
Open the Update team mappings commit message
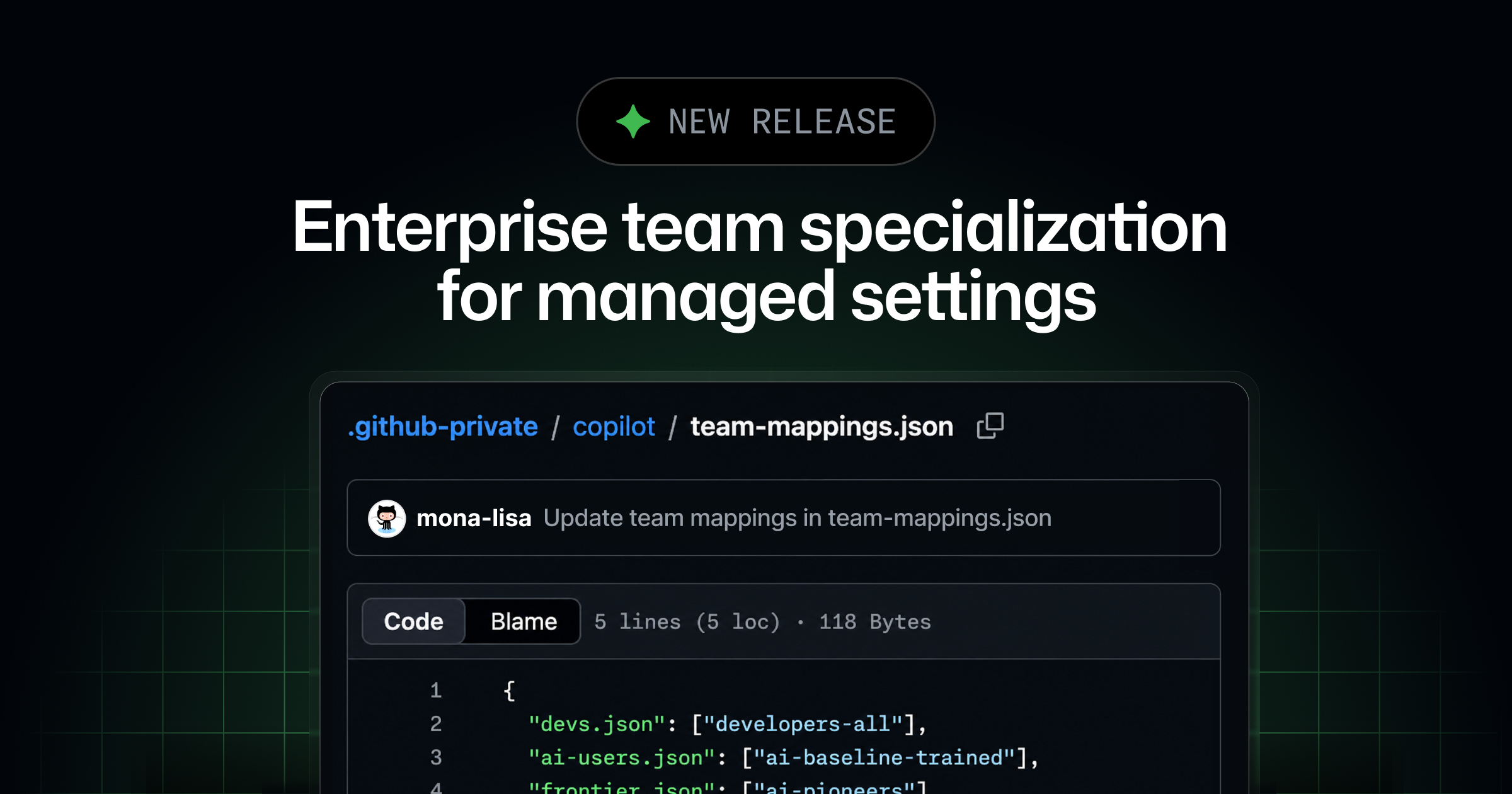point(798,518)
